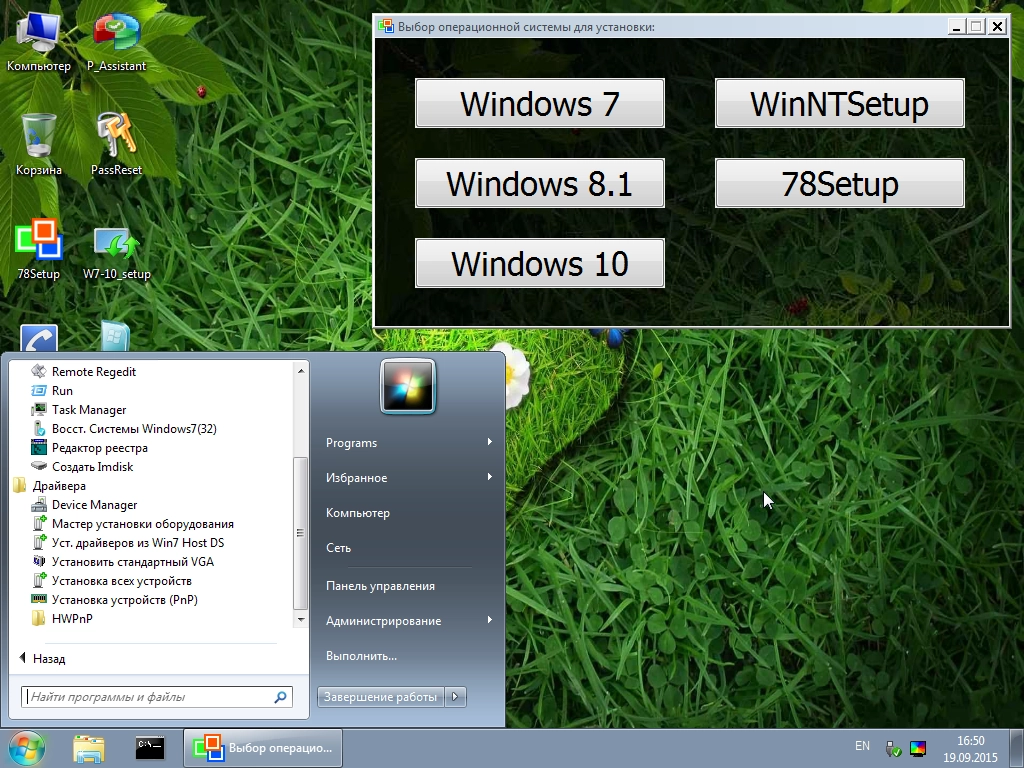The width and height of the screenshot is (1024, 768).
Task: Click the Выбор операцио... taskbar button
Action: (263, 748)
